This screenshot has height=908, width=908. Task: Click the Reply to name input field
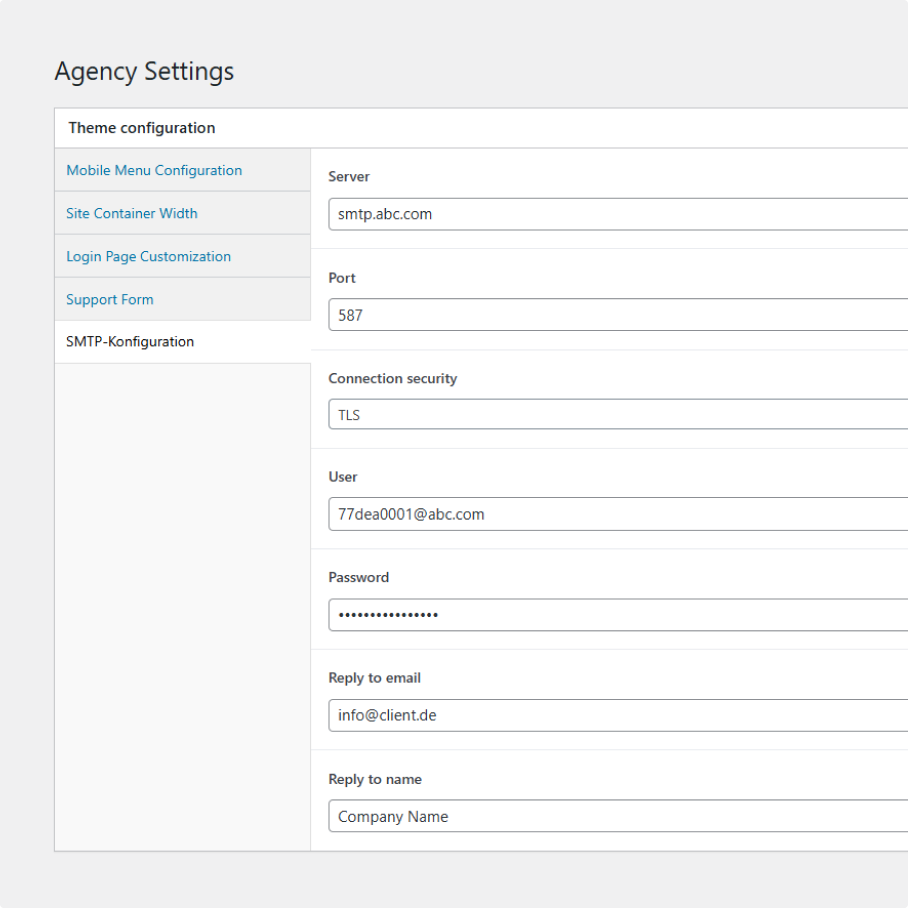[617, 816]
